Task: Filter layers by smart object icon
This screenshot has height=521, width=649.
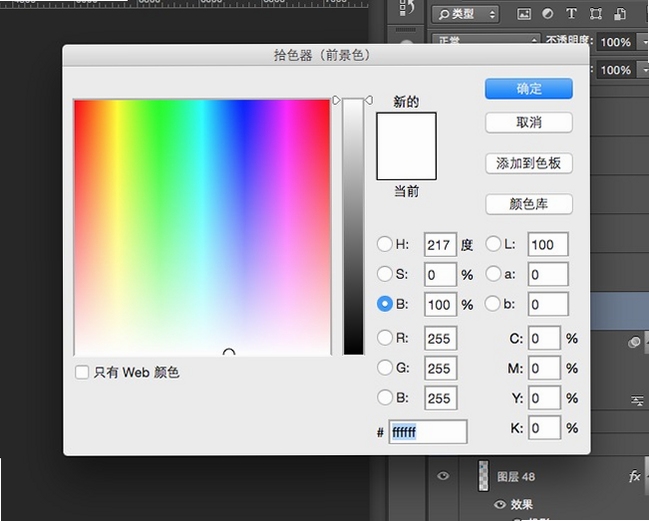Action: 620,14
